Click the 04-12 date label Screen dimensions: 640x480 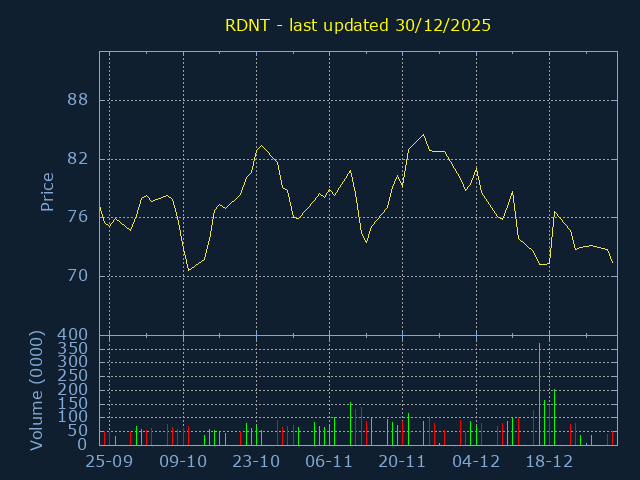476,462
